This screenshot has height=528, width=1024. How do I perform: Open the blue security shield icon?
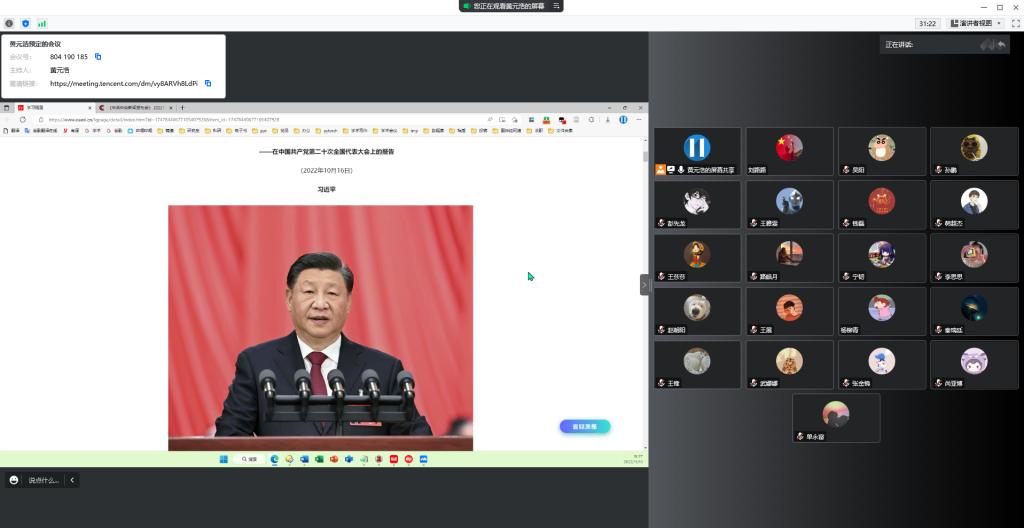[25, 23]
